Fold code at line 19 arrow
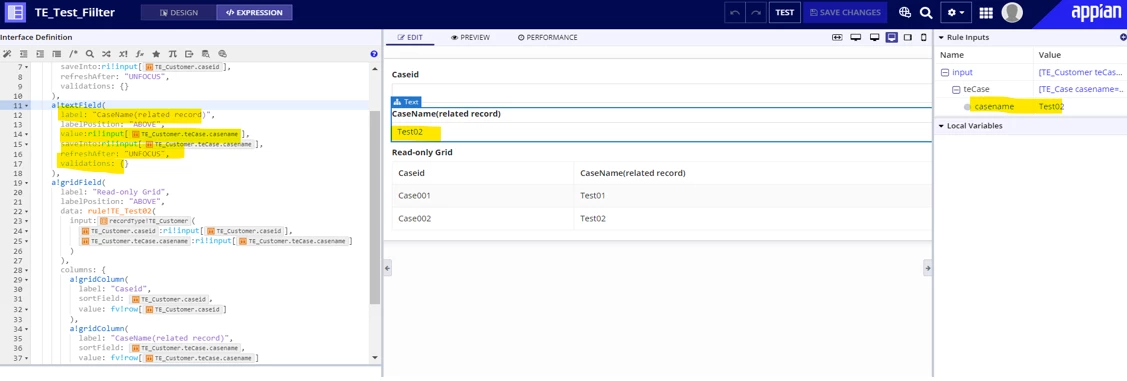 [x=27, y=183]
